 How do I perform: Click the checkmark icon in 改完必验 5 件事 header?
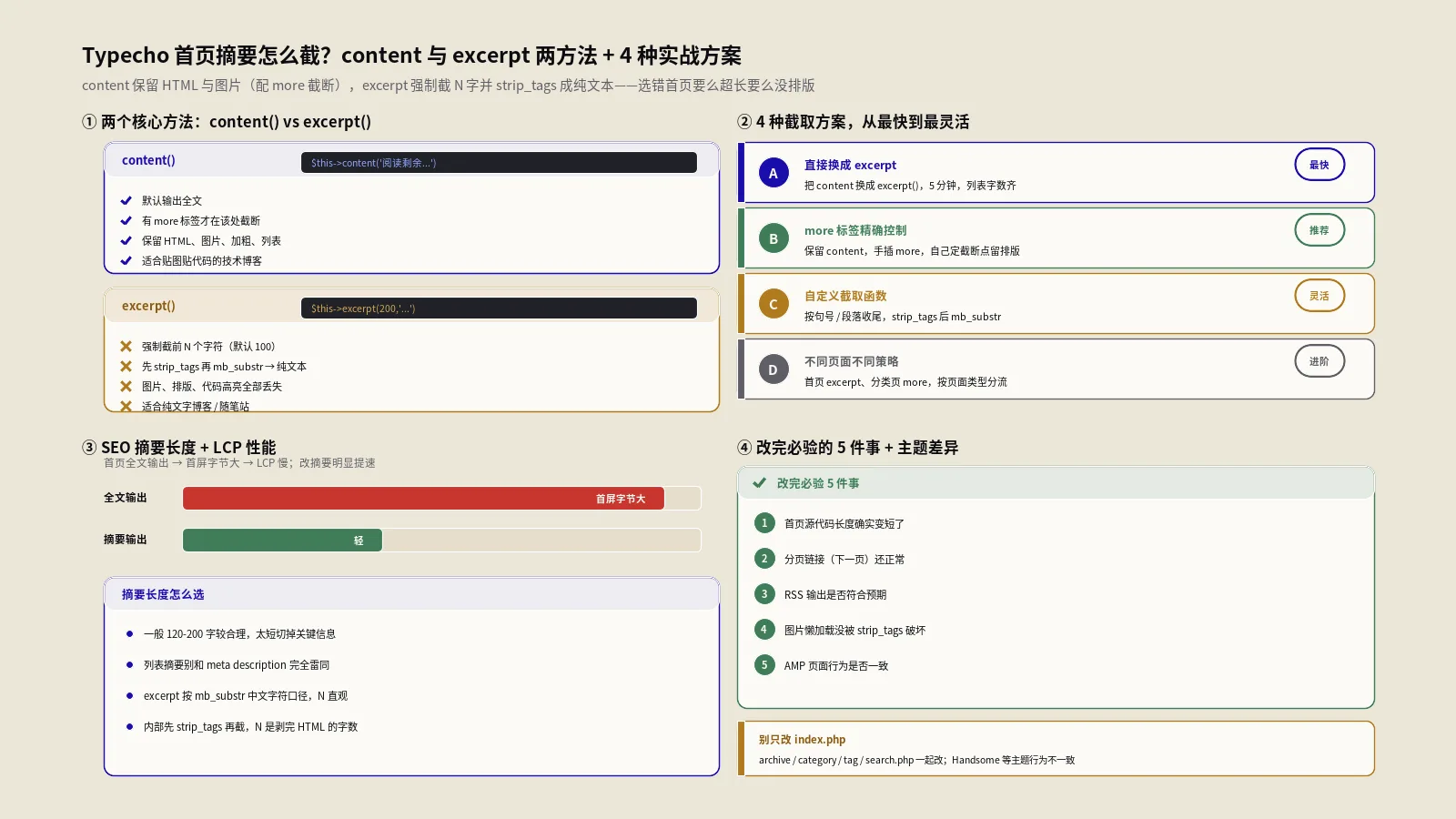pyautogui.click(x=759, y=483)
